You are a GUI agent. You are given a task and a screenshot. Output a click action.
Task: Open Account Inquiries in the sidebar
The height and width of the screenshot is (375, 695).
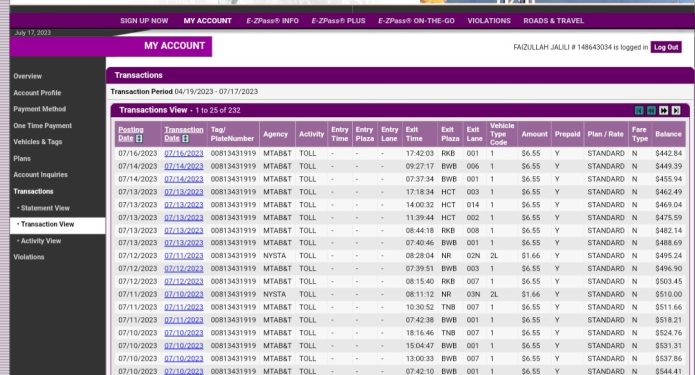coord(40,175)
